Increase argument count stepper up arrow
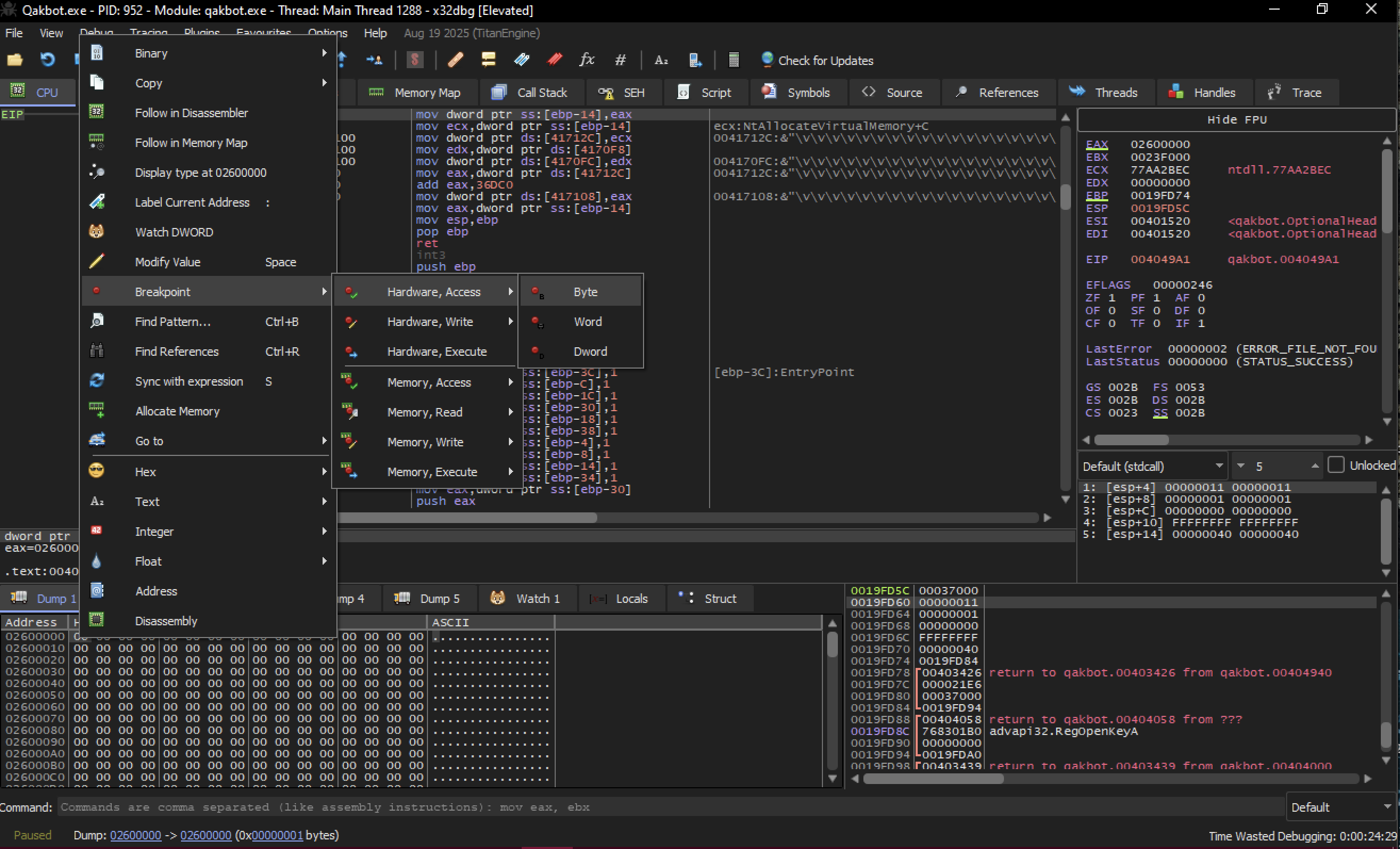1400x849 pixels. tap(1315, 466)
